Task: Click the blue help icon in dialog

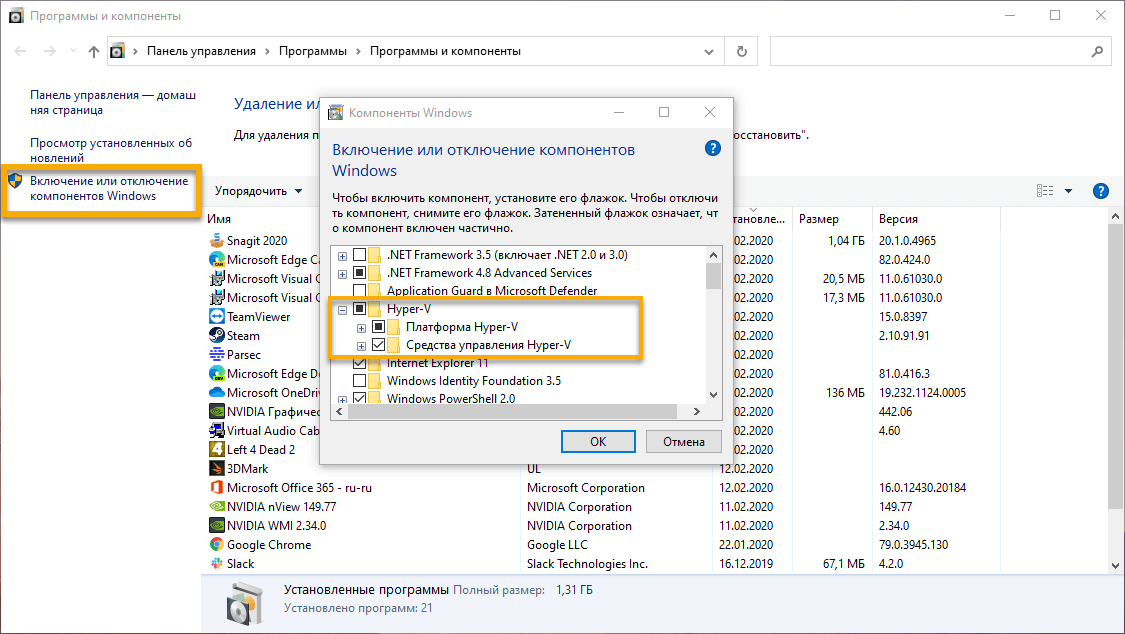Action: click(x=712, y=147)
